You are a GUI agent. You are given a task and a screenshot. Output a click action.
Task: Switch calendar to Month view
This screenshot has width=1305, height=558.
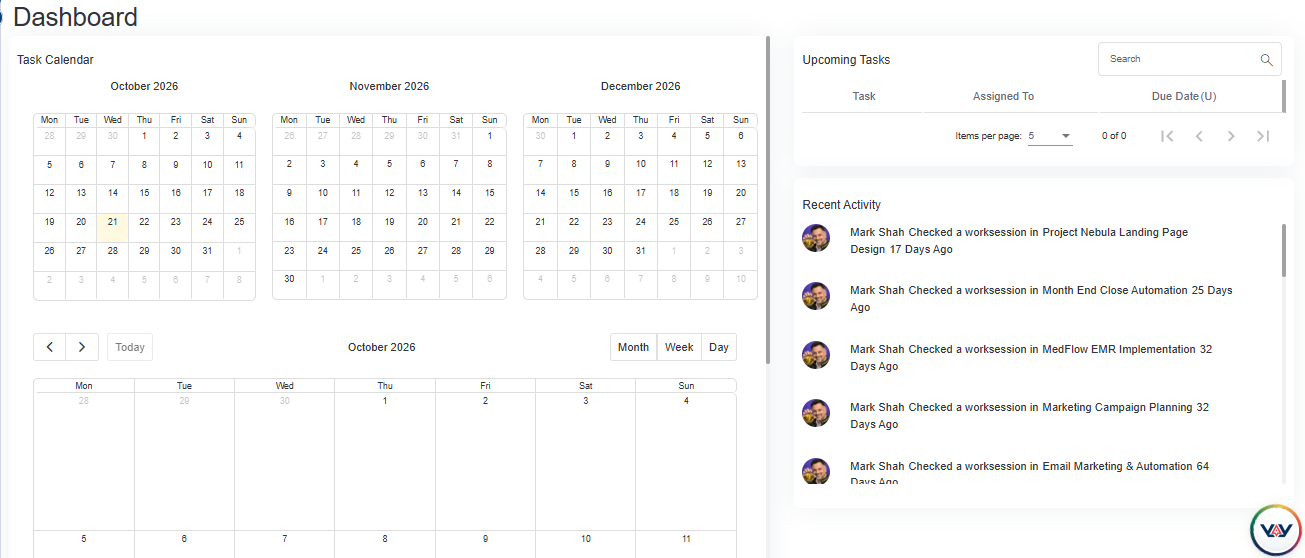(x=633, y=347)
